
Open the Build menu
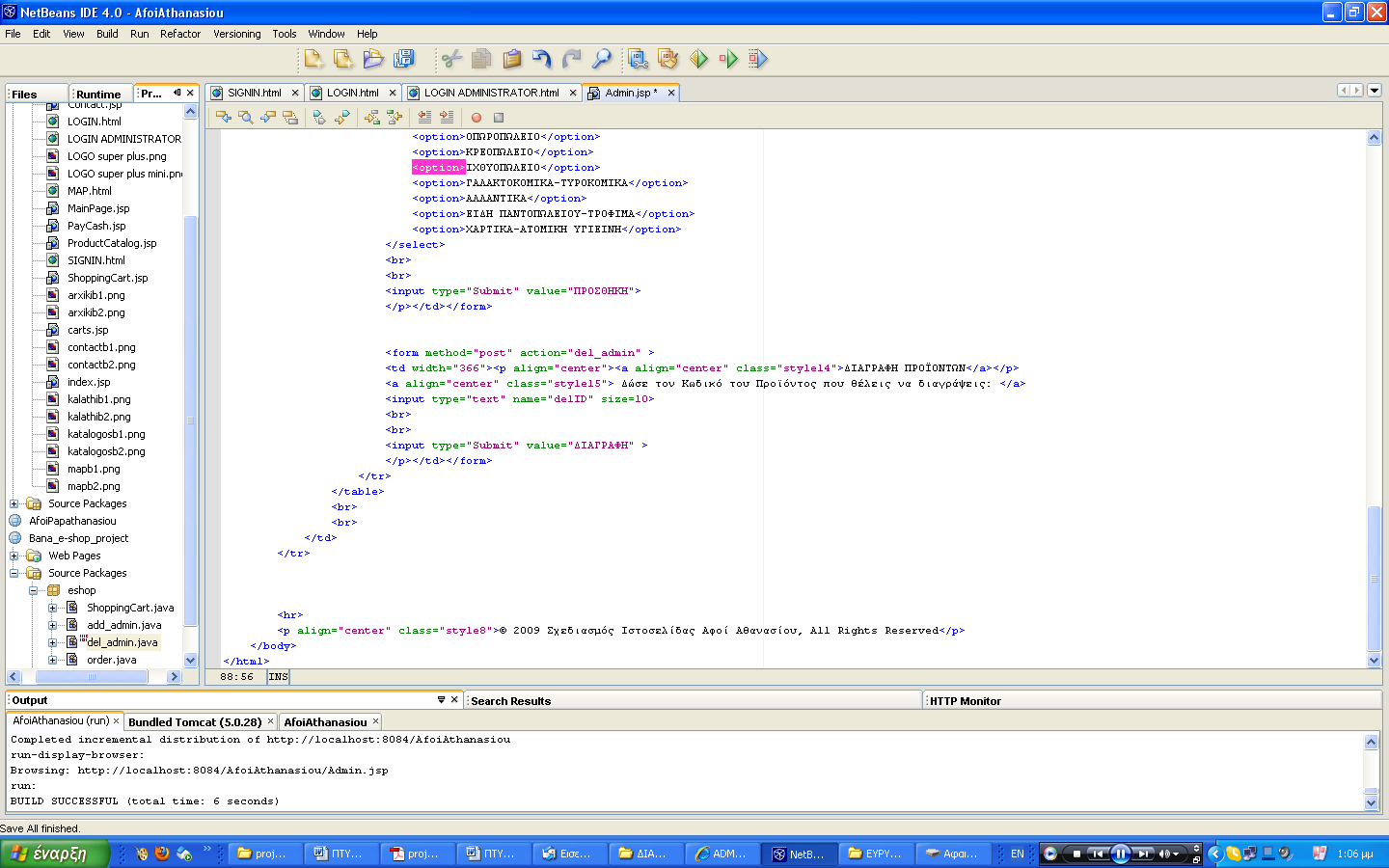click(107, 34)
